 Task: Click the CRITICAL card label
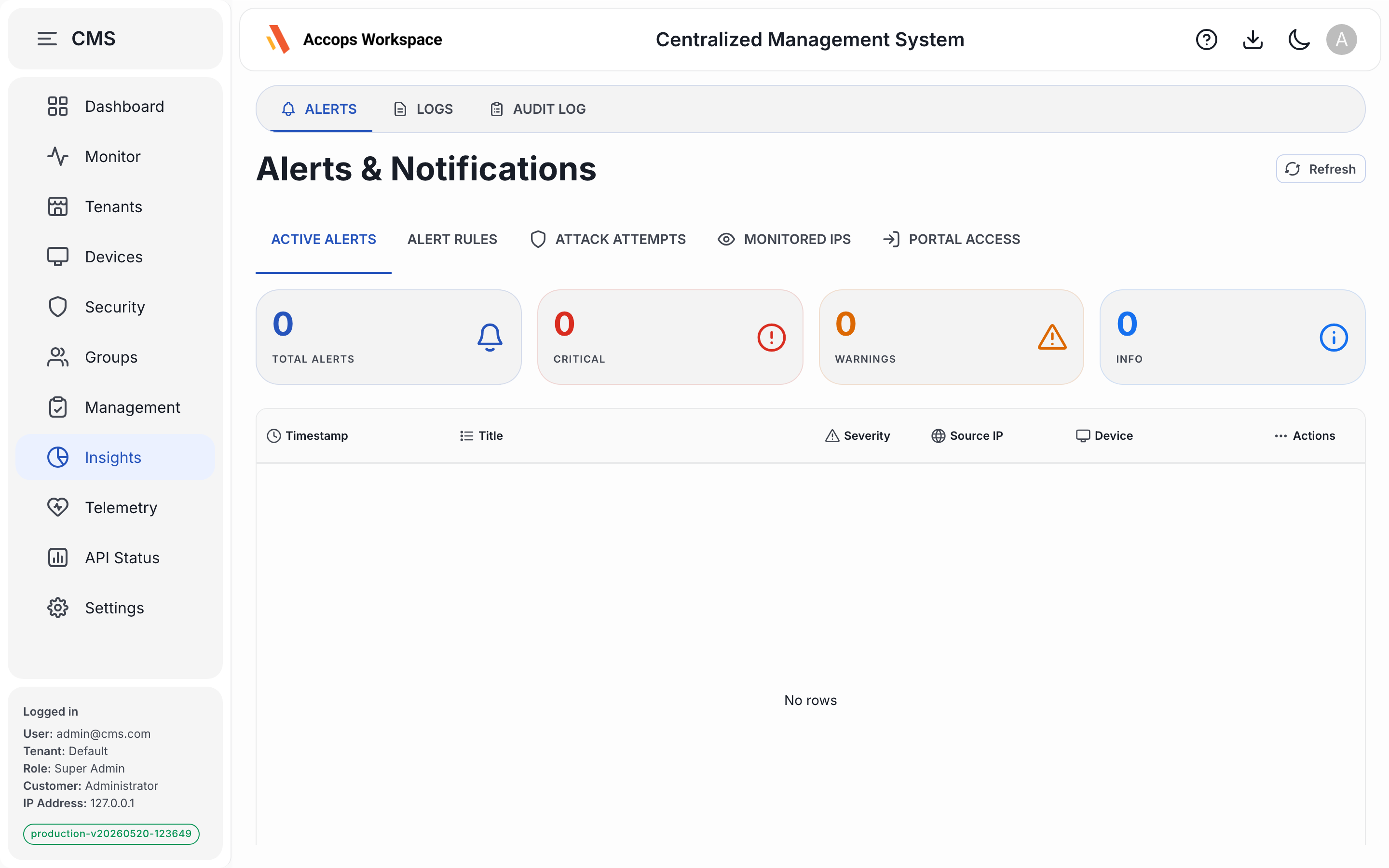pyautogui.click(x=579, y=359)
